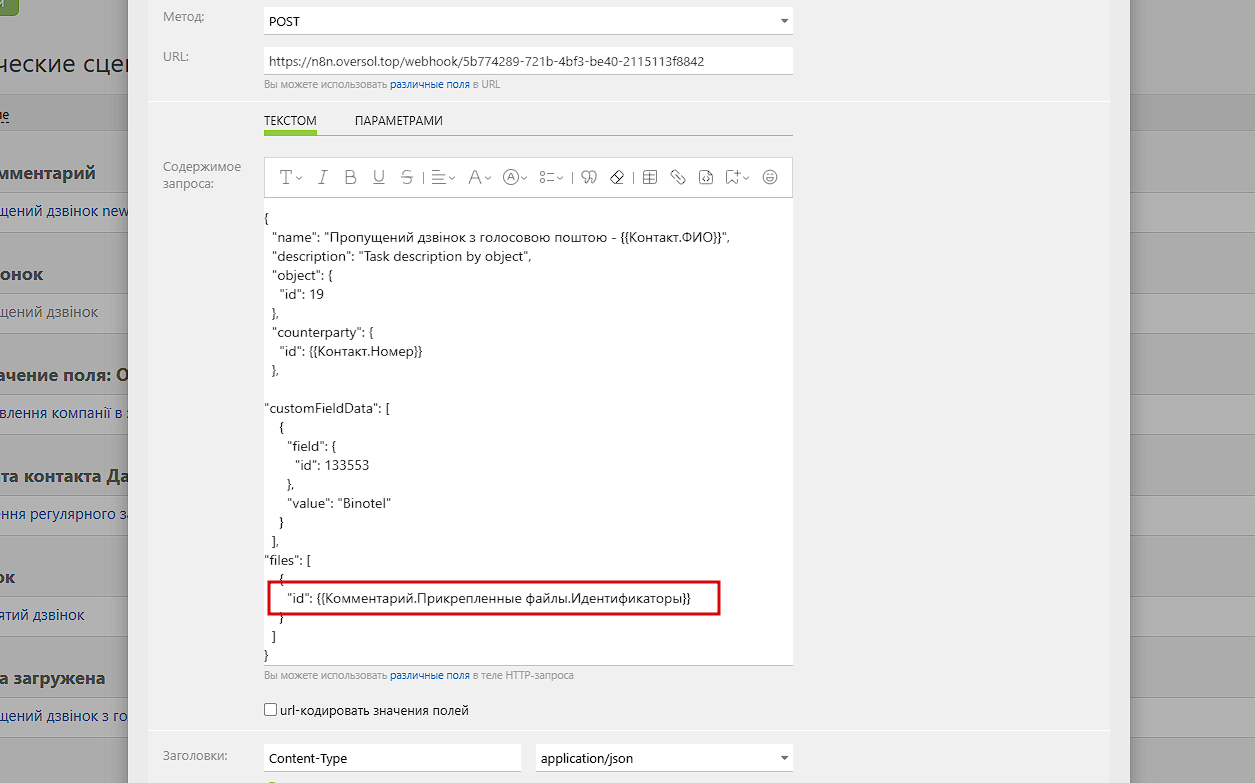Open the text style (T) dropdown
Image resolution: width=1255 pixels, height=783 pixels.
291,177
